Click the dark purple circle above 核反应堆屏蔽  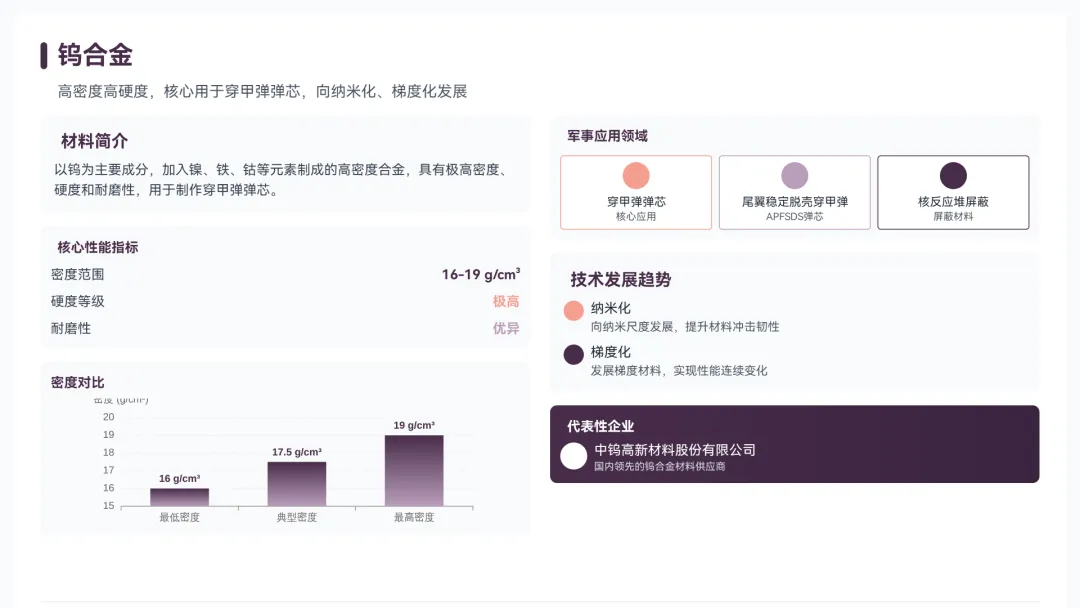tap(953, 176)
